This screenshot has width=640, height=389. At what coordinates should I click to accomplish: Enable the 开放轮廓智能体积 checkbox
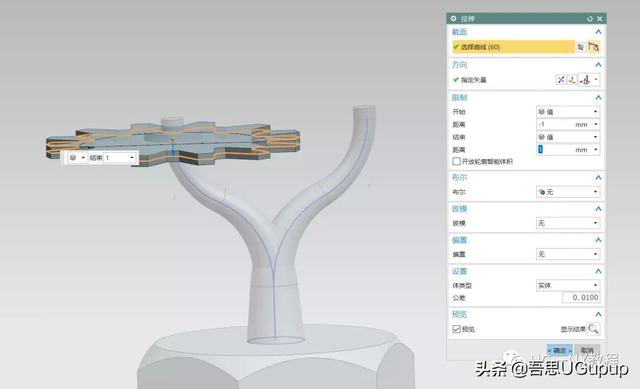coord(456,162)
